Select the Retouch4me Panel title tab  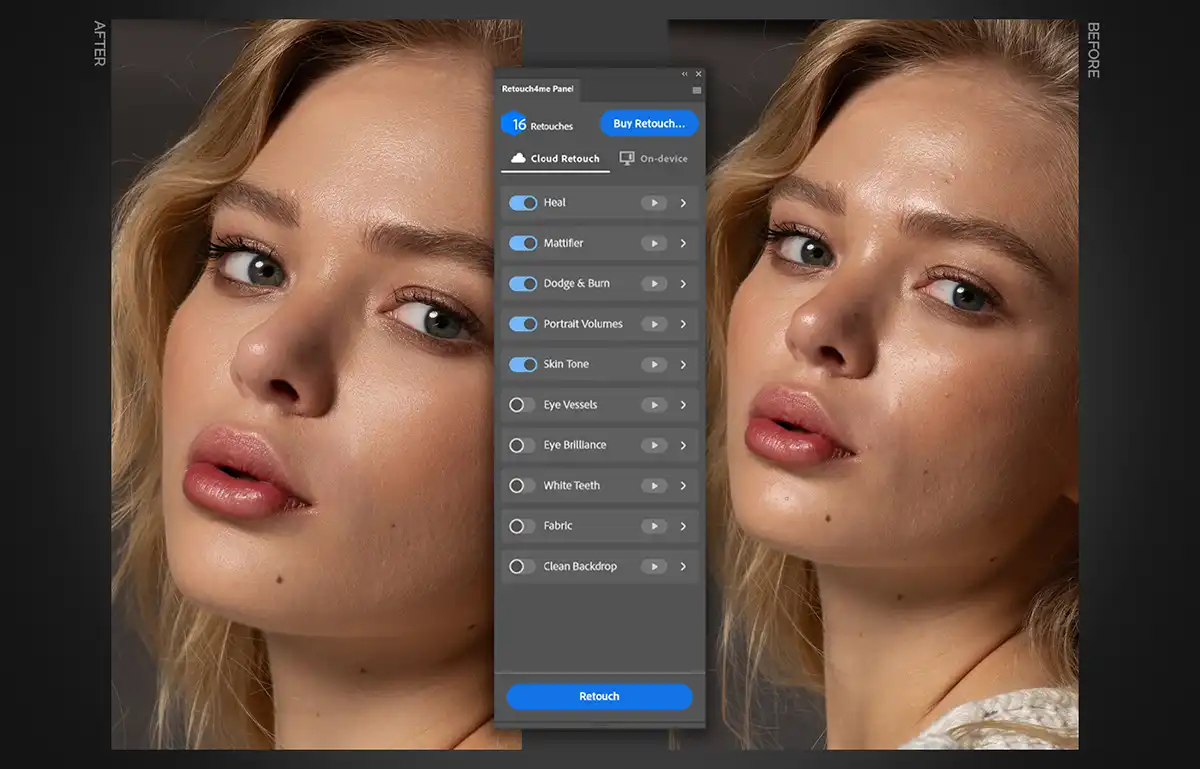pos(537,89)
